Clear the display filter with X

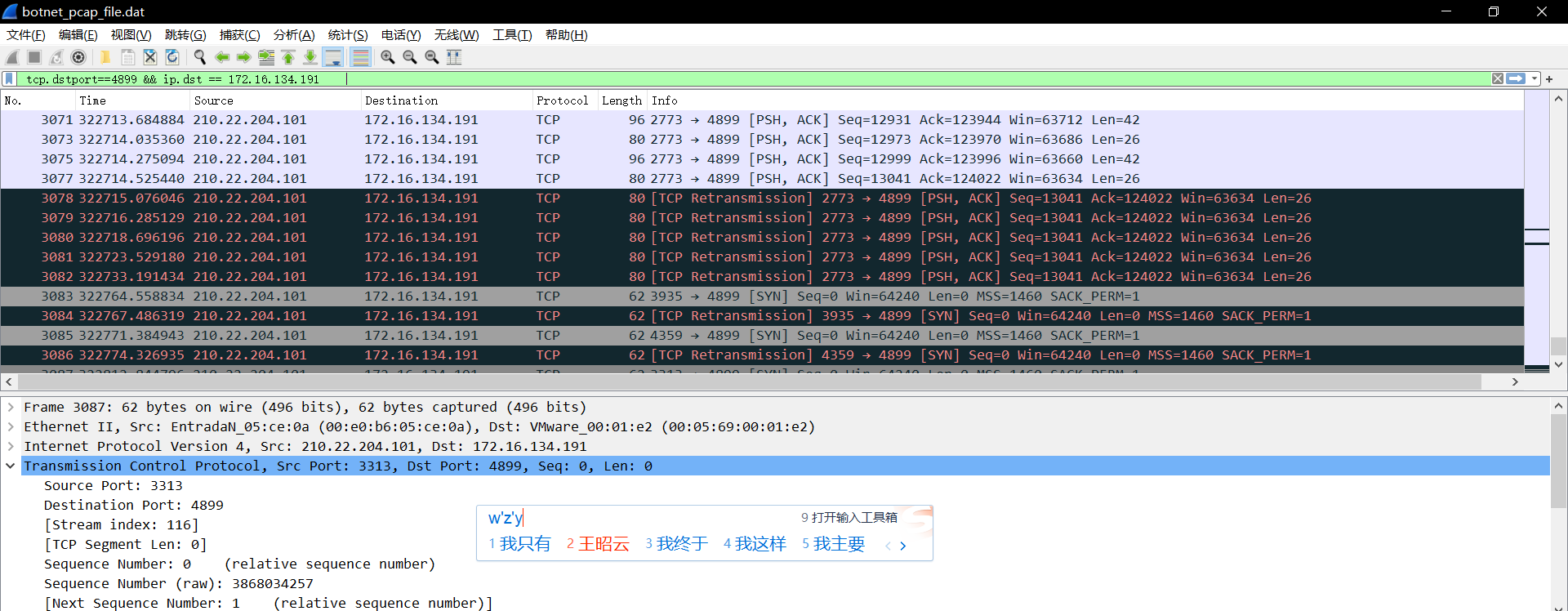tap(1498, 79)
